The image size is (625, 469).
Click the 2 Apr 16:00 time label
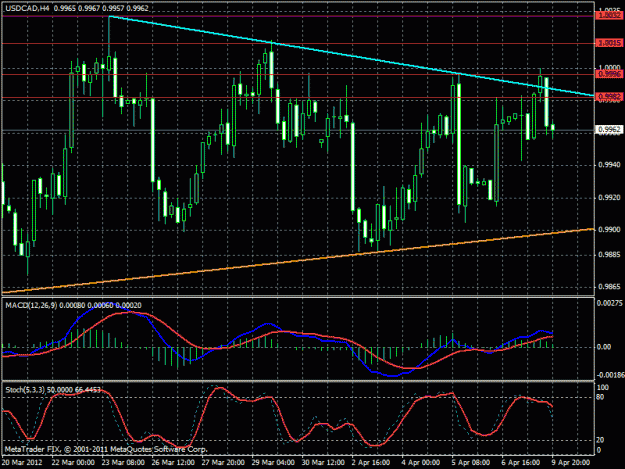pos(370,463)
